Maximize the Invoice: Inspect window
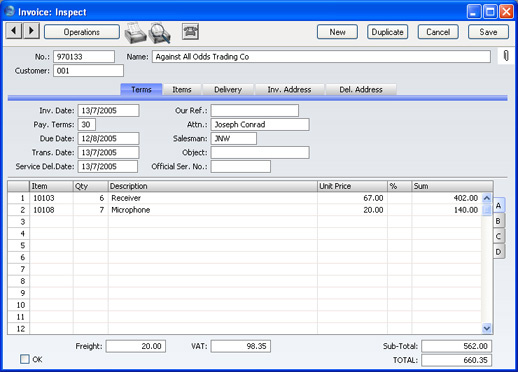Image resolution: width=518 pixels, height=372 pixels. [x=490, y=12]
